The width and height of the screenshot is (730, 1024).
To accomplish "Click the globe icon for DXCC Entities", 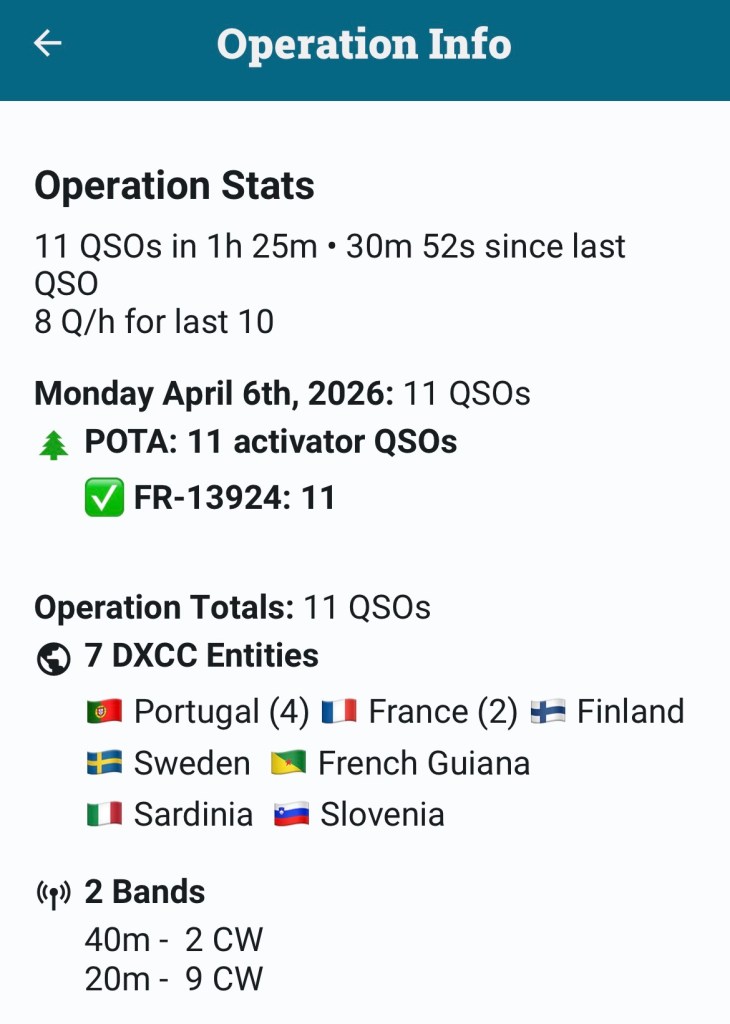I will 54,659.
